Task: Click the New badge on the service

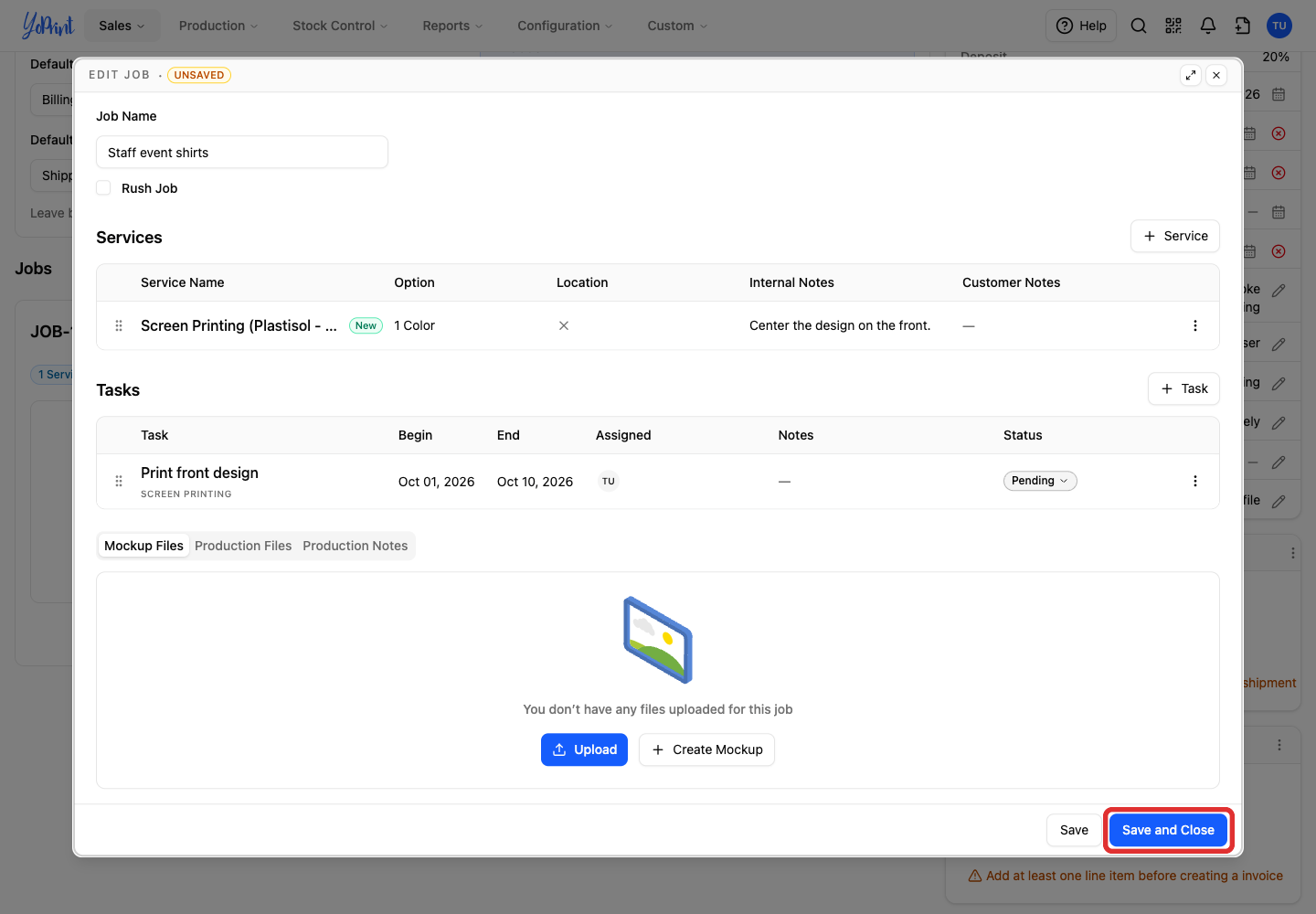Action: pos(366,325)
